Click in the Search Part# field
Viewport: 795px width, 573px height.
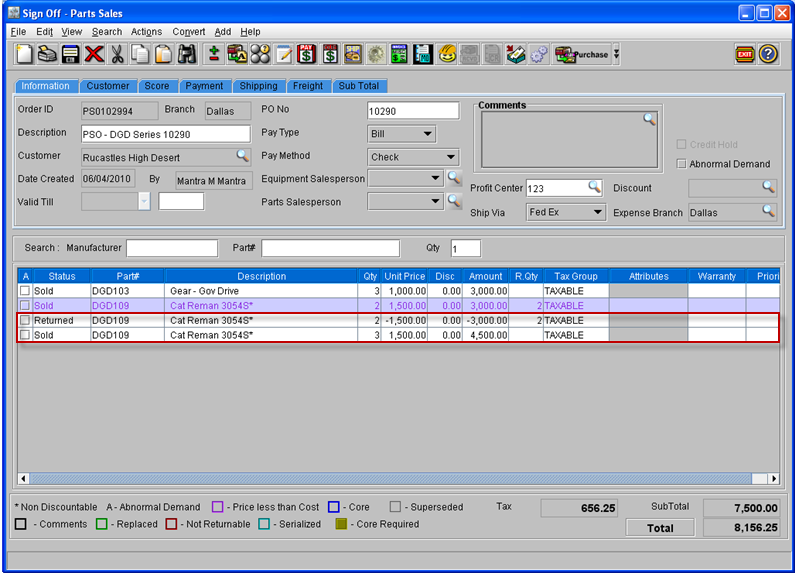(331, 248)
